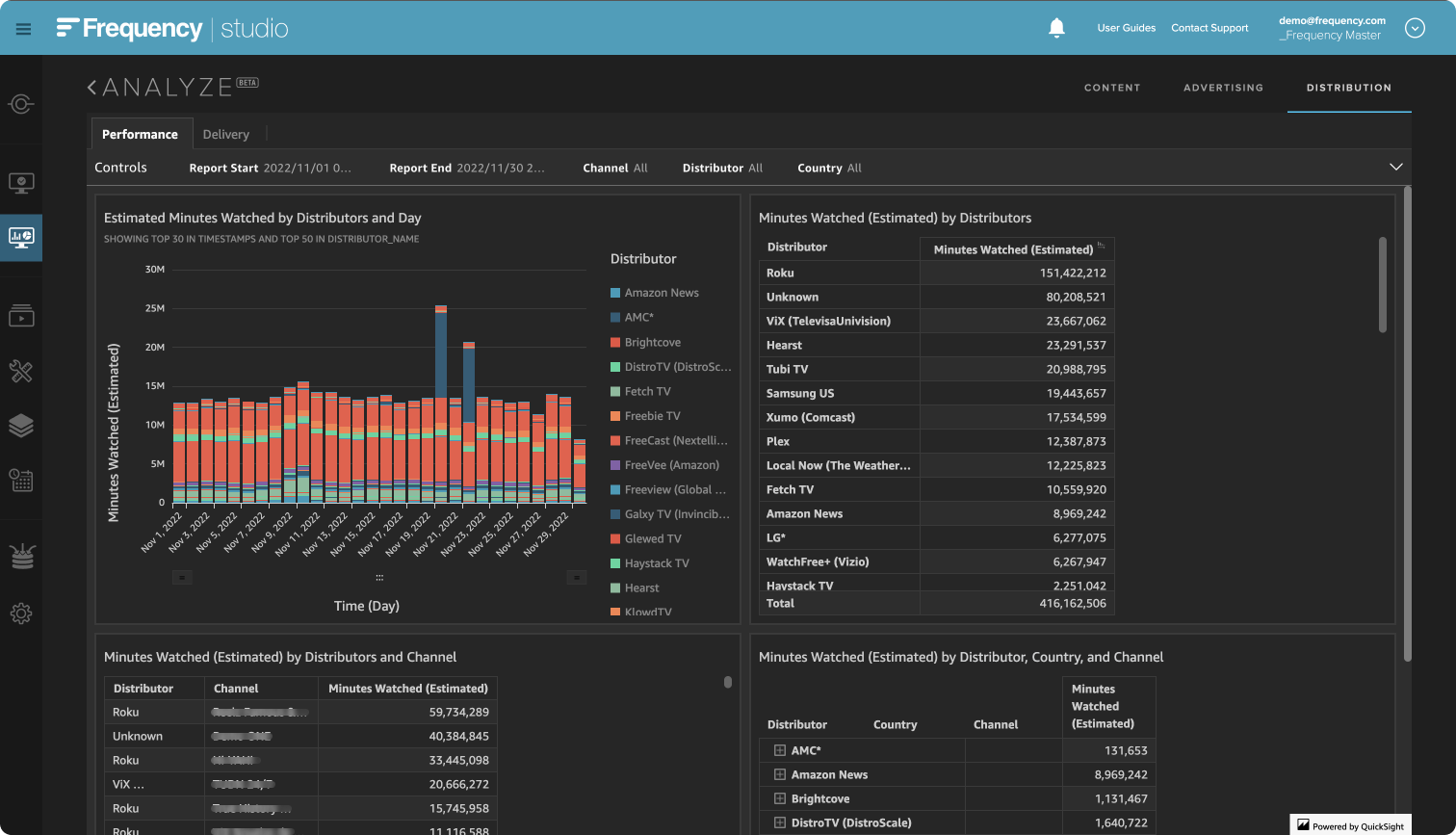This screenshot has height=835, width=1456.
Task: Click center grip of chart time slider
Action: (x=379, y=578)
